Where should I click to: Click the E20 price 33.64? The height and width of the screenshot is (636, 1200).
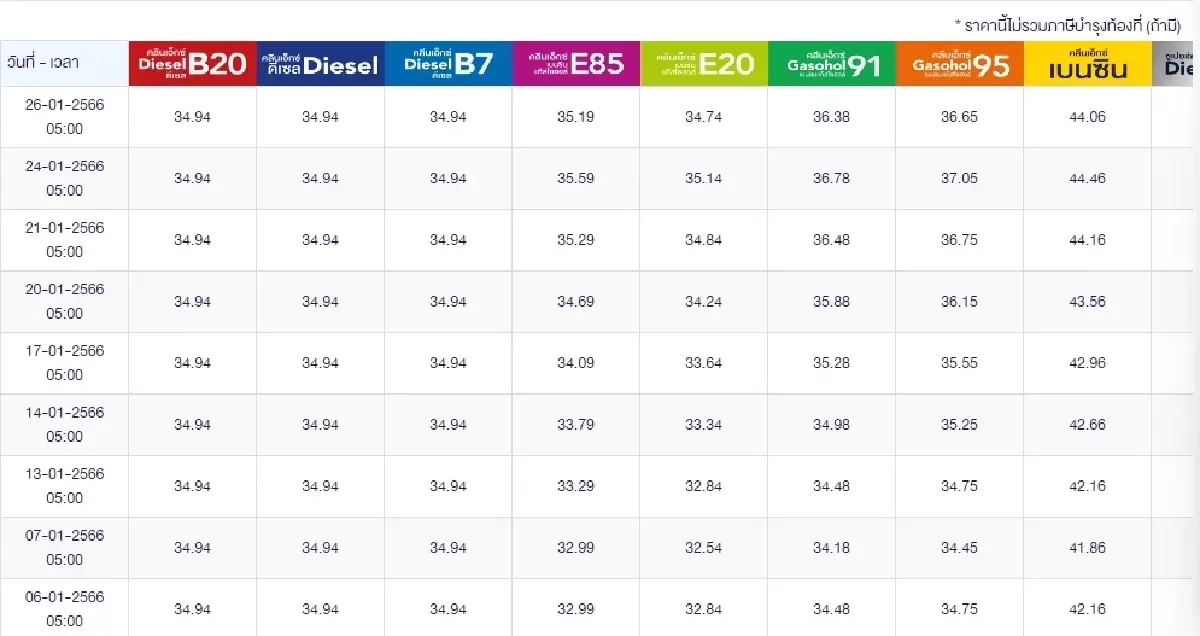point(703,363)
